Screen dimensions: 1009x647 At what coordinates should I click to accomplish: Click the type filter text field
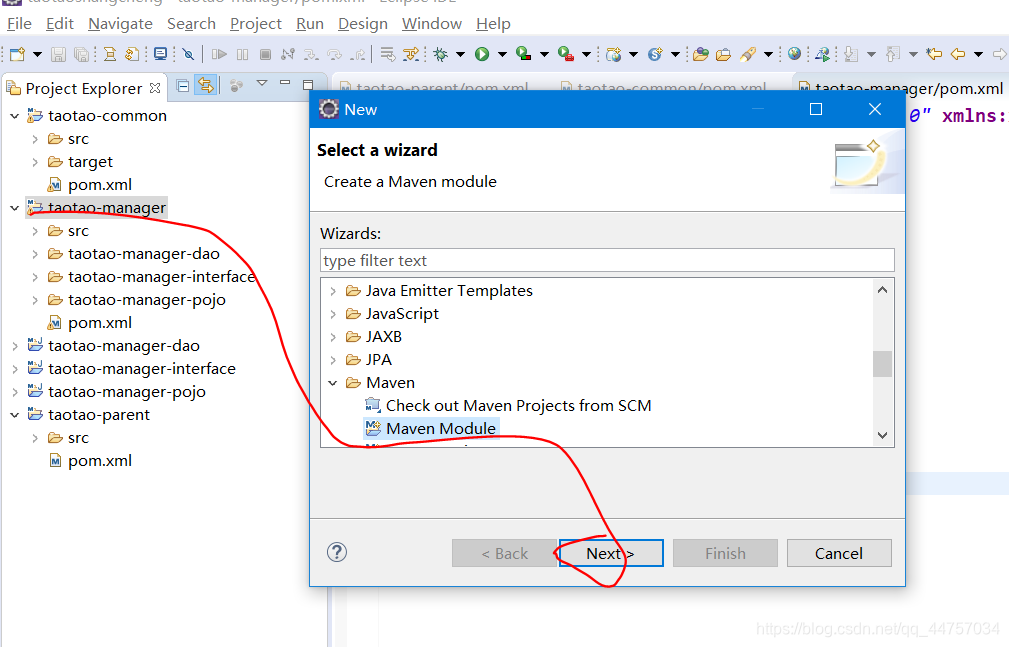[607, 260]
